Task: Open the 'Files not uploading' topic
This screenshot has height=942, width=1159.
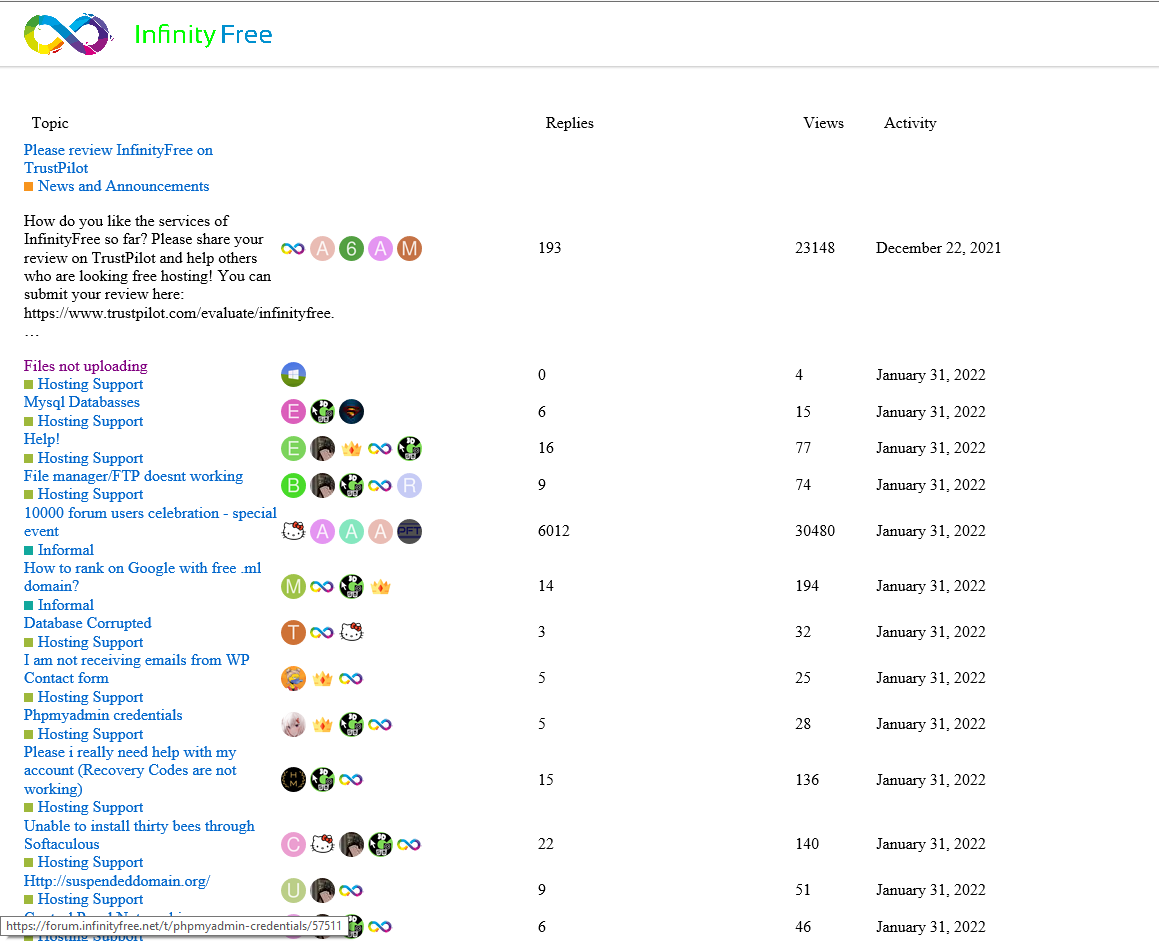Action: click(x=85, y=366)
